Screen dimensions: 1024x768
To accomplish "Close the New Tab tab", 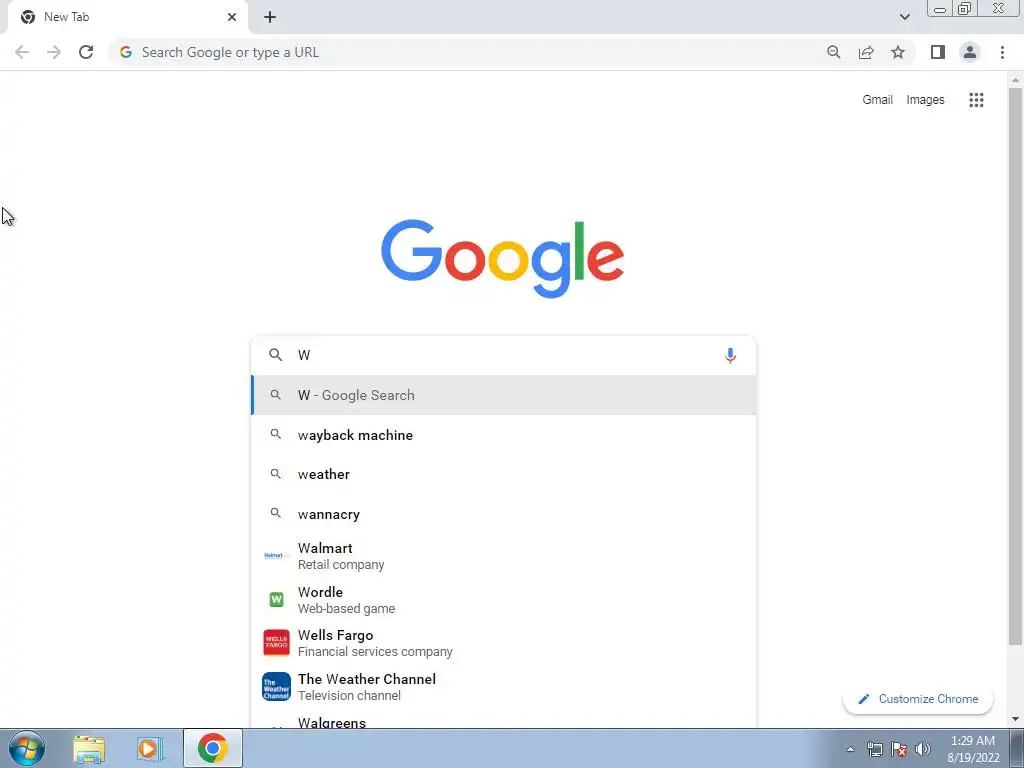I will [x=232, y=17].
